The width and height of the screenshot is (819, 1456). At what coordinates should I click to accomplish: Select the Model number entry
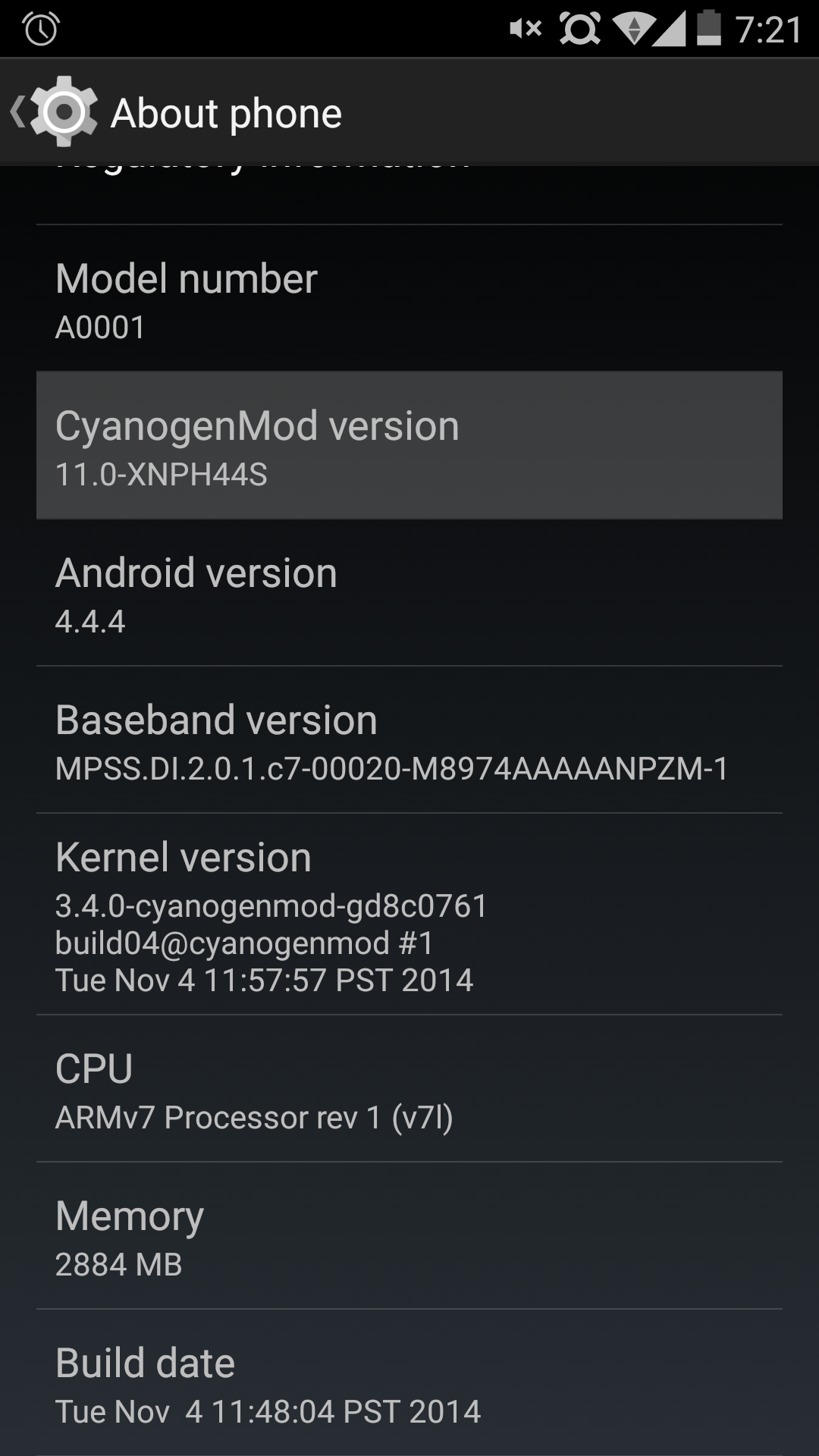pos(409,298)
